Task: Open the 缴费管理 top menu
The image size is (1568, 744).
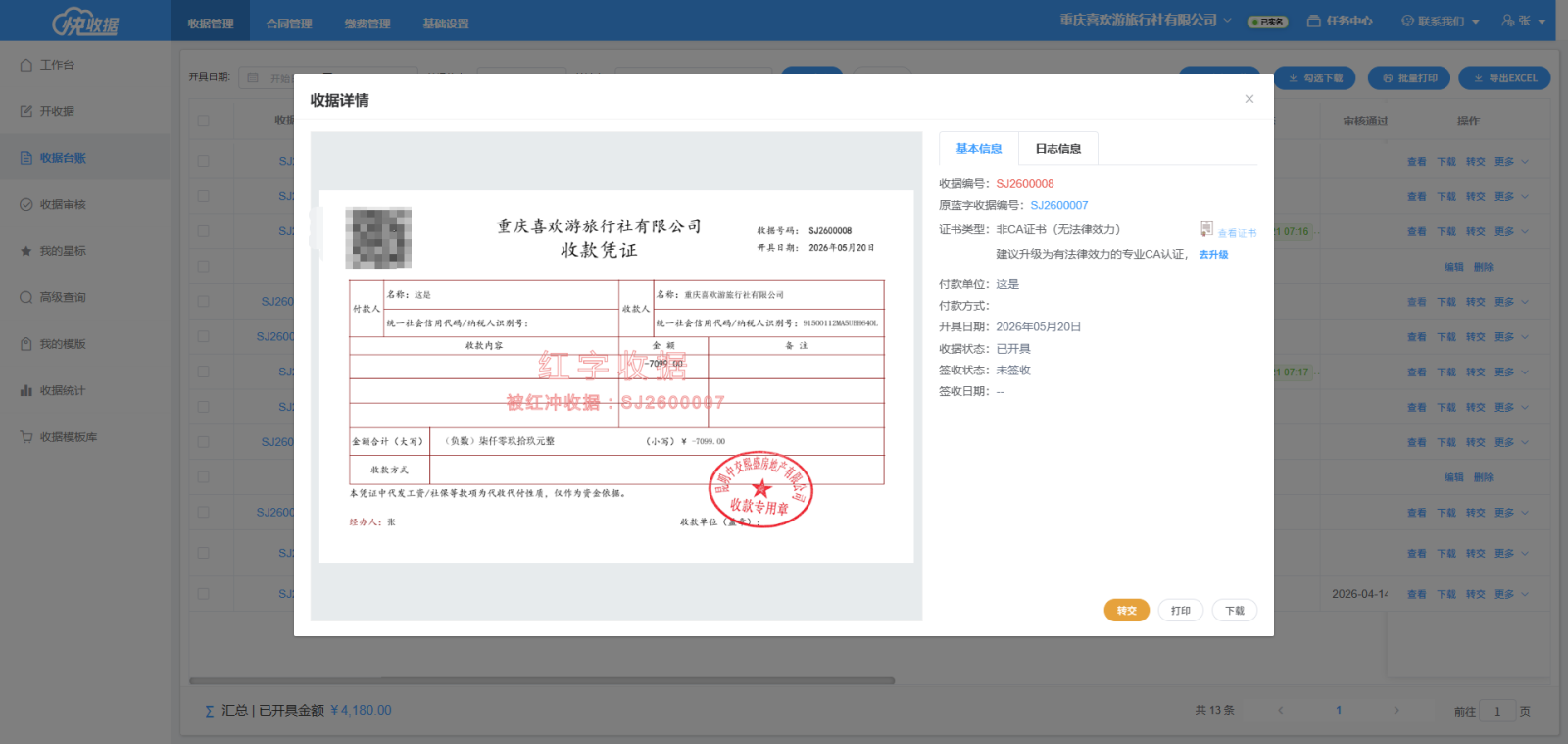Action: pos(367,24)
